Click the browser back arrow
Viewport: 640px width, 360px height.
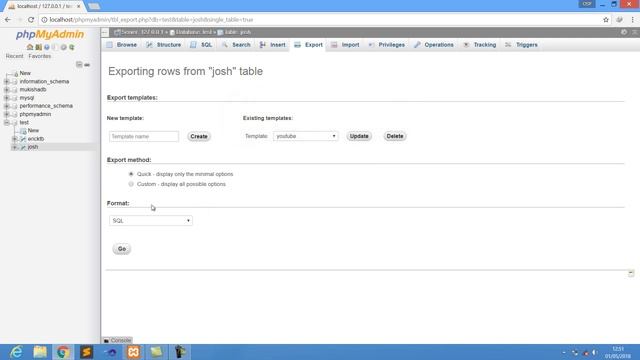(x=8, y=20)
